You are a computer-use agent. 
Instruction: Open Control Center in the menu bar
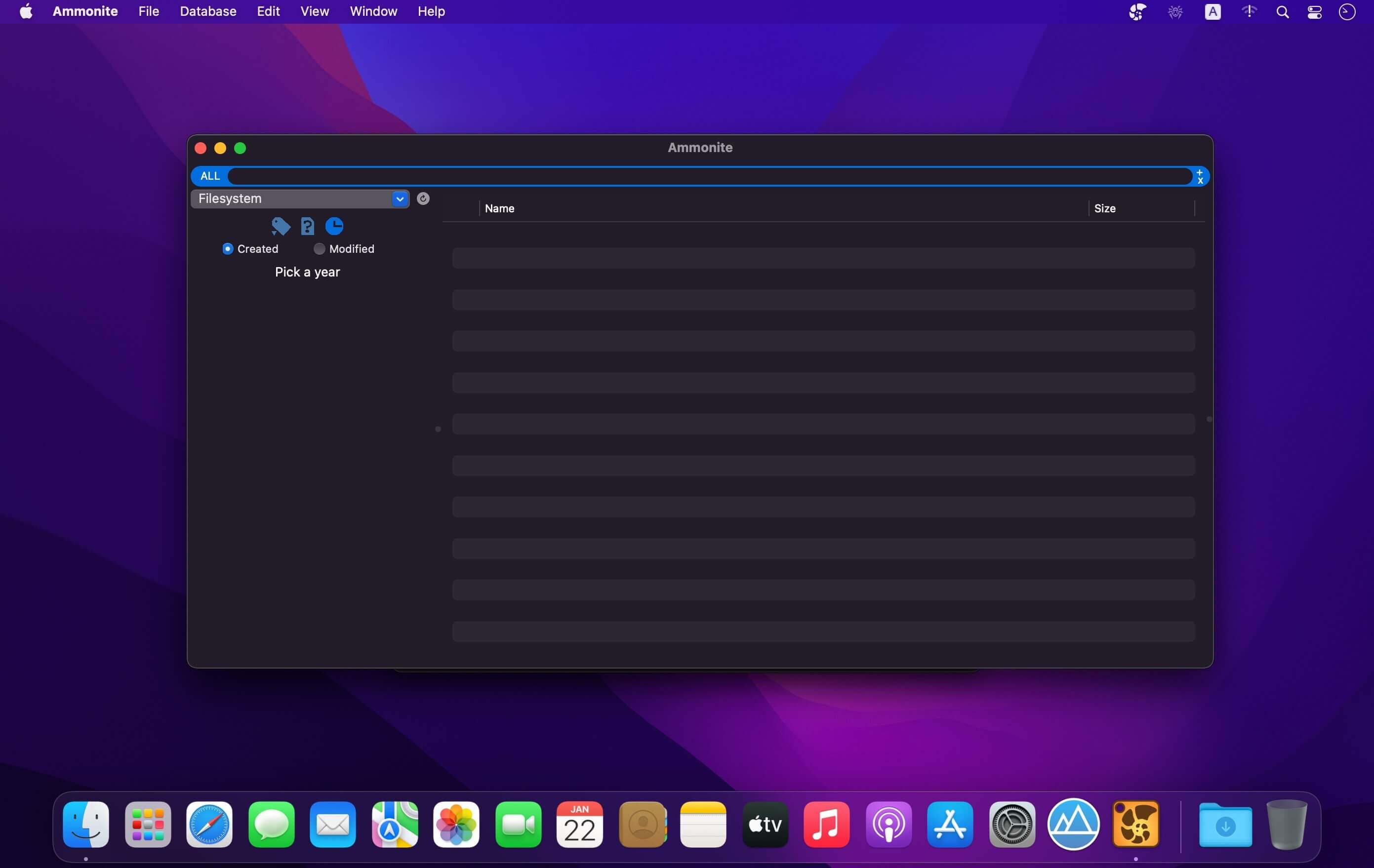pos(1314,12)
